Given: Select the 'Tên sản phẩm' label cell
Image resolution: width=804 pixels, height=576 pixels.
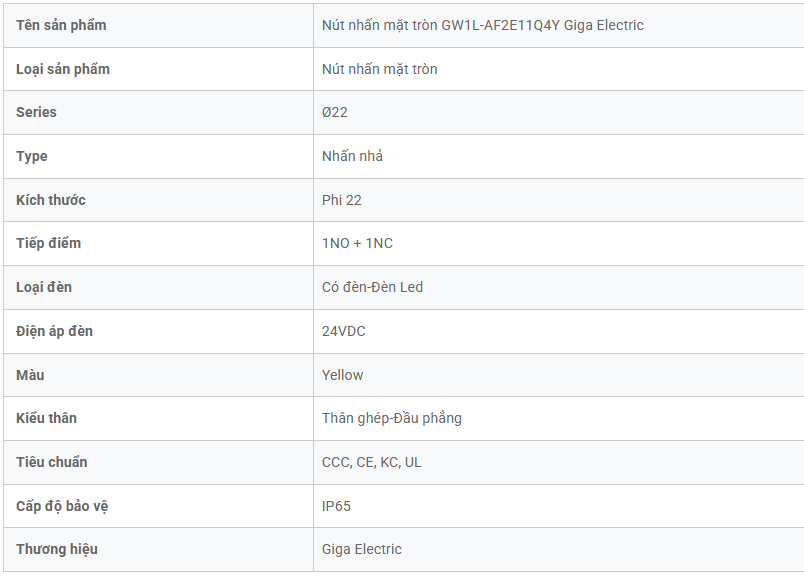Looking at the screenshot, I should (61, 25).
